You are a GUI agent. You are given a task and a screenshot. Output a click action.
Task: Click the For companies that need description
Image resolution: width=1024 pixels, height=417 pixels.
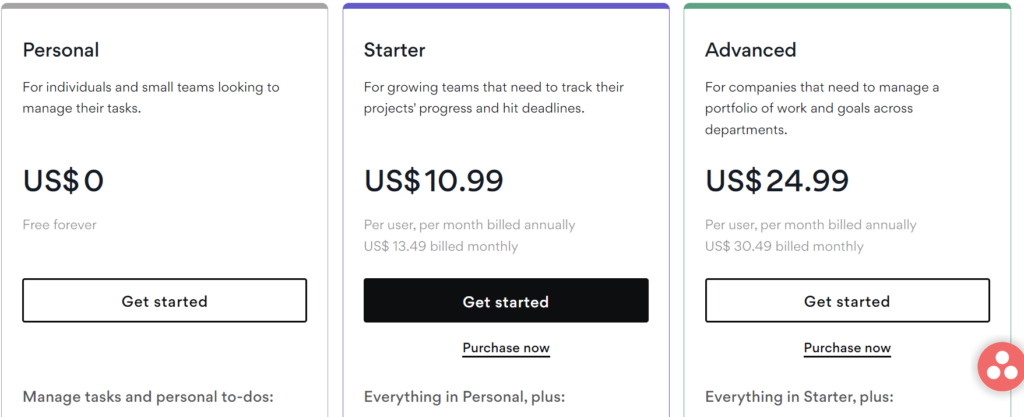(822, 108)
